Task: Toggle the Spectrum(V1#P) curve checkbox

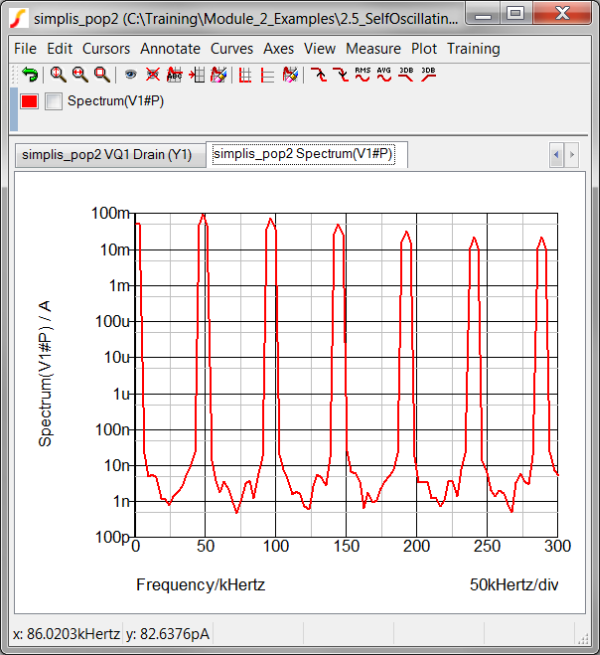Action: click(54, 101)
